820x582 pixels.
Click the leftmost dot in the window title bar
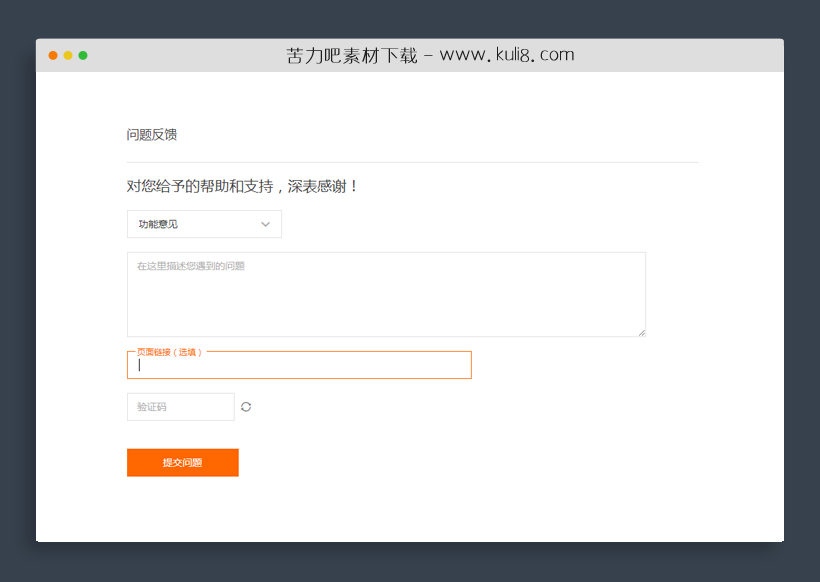pos(52,56)
